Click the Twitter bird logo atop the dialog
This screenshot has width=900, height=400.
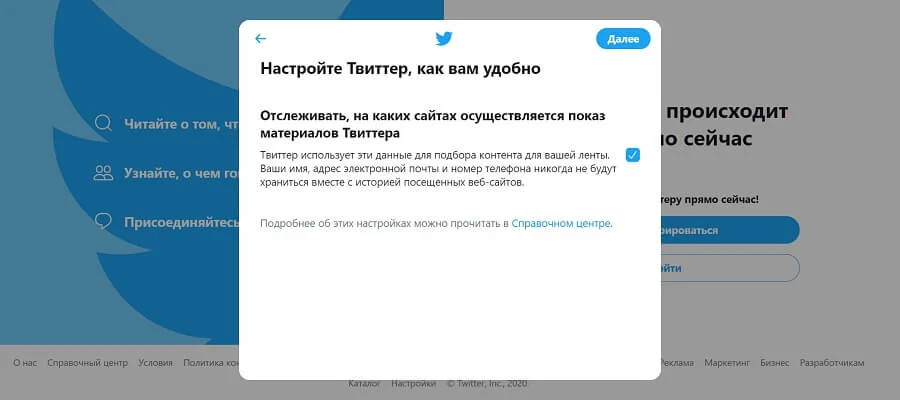point(444,38)
